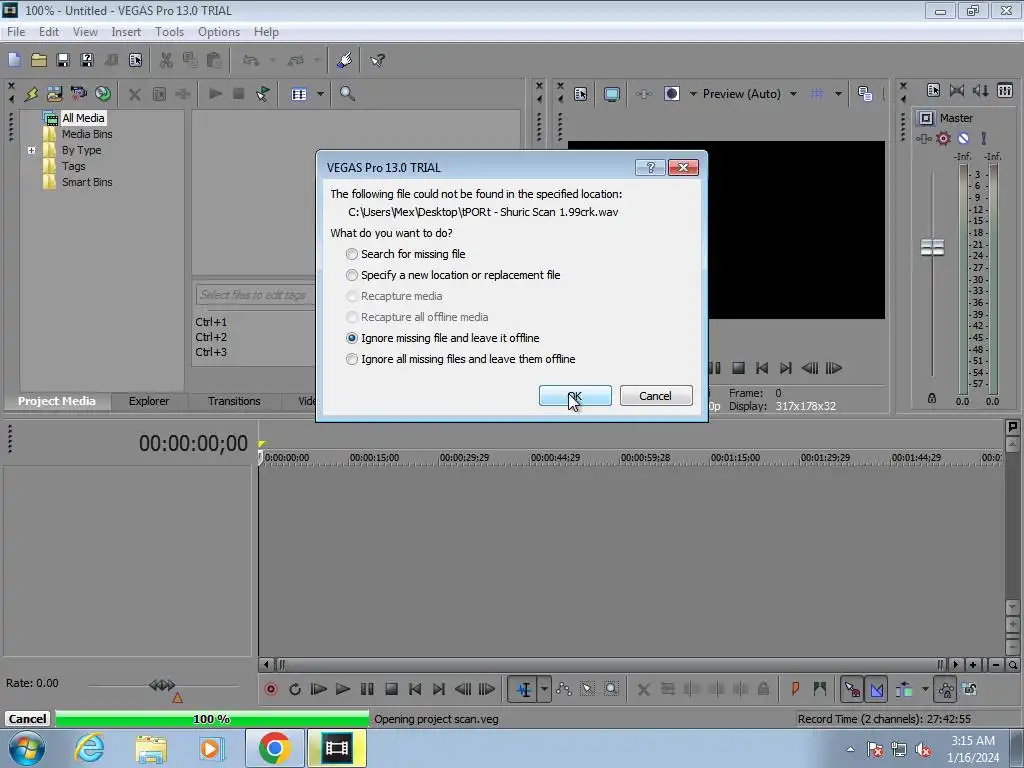Click the Open folder icon in main toolbar
Image resolution: width=1024 pixels, height=768 pixels.
(x=39, y=60)
